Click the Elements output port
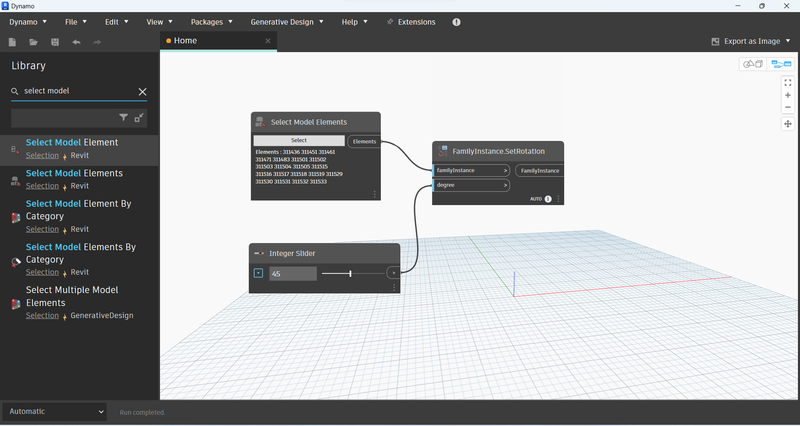The height and width of the screenshot is (426, 800). point(364,141)
